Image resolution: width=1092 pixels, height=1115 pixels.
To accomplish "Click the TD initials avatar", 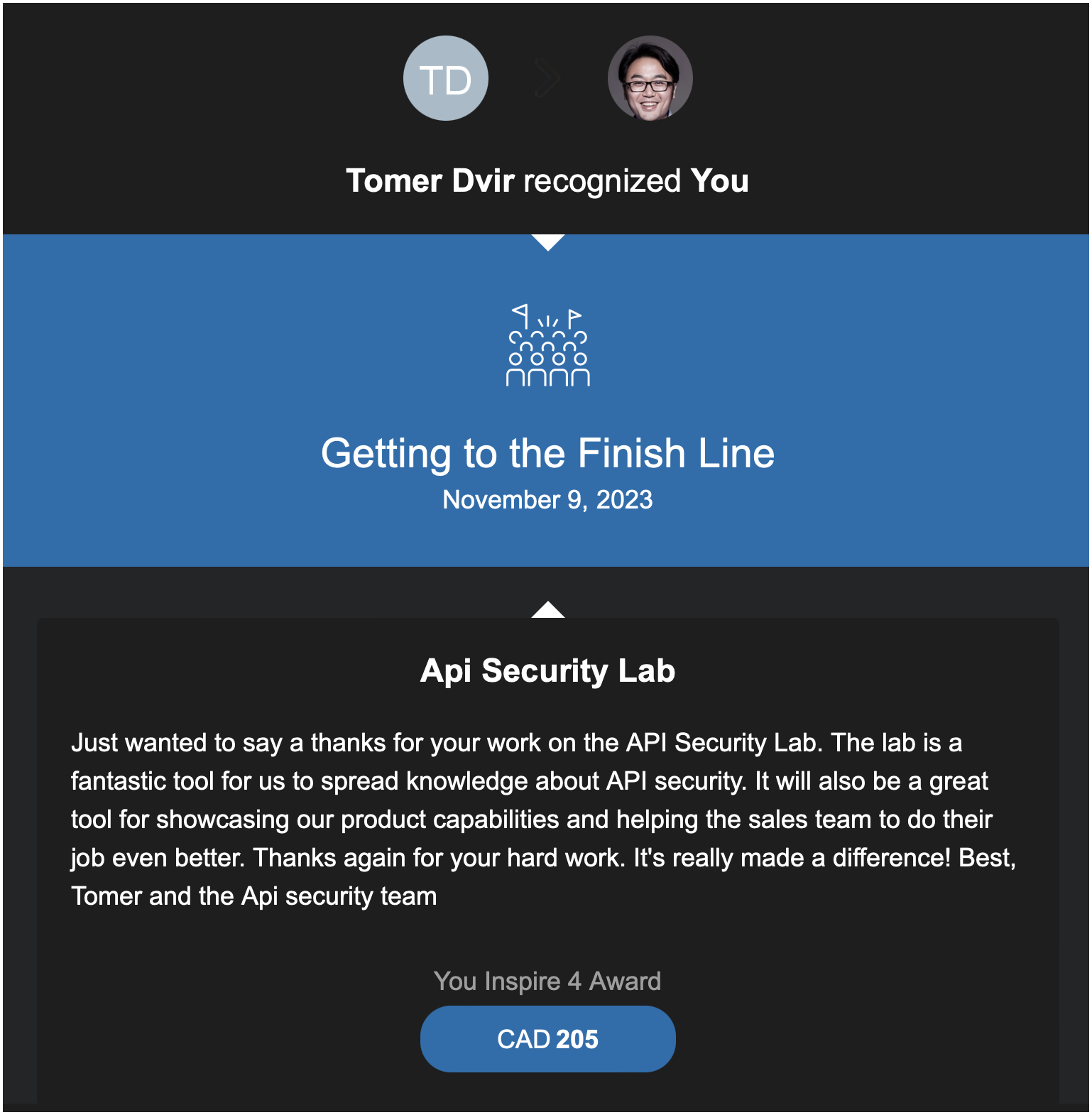I will [x=445, y=78].
